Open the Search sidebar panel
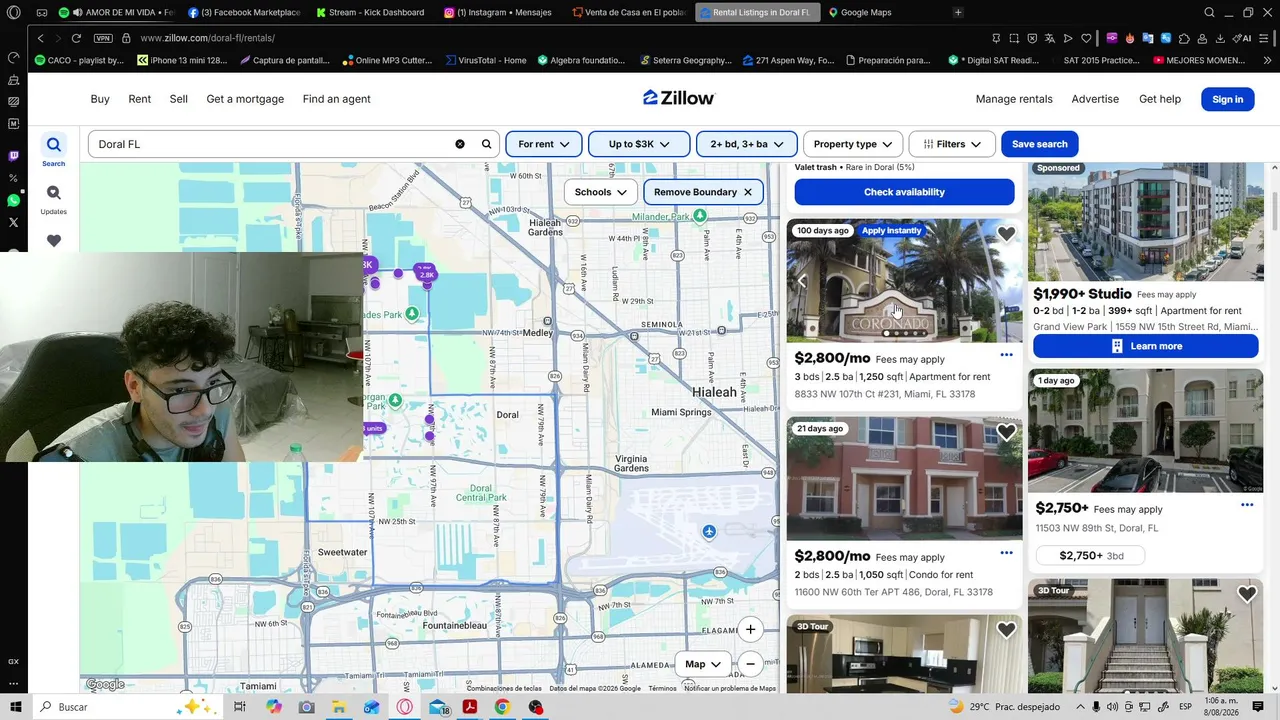This screenshot has height=720, width=1280. click(54, 150)
